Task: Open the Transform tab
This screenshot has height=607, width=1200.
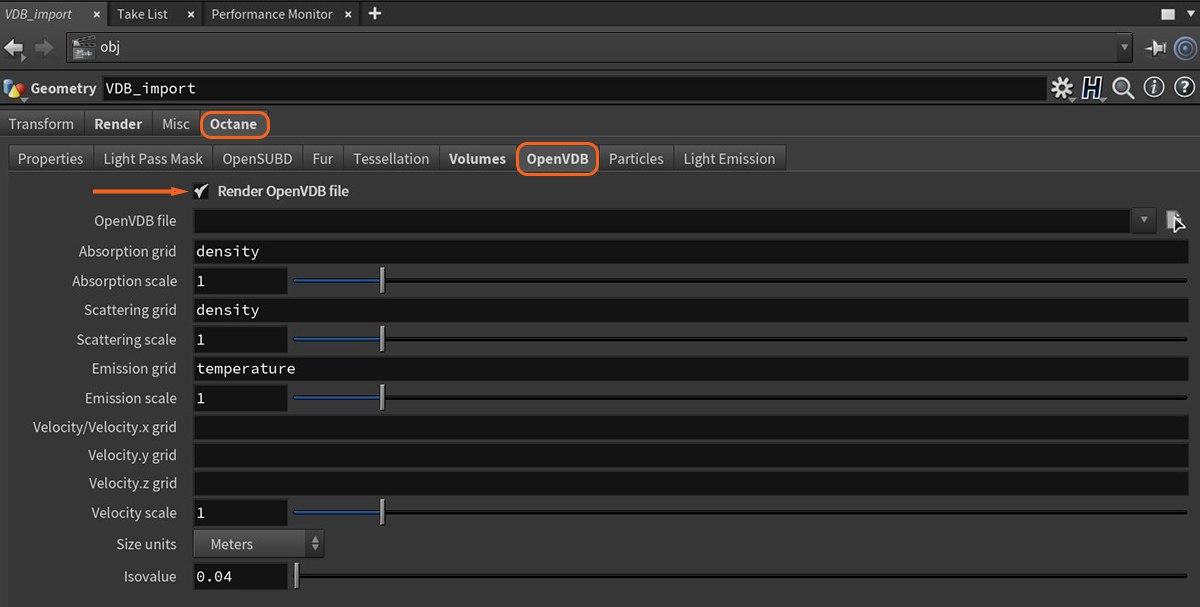Action: click(x=41, y=124)
